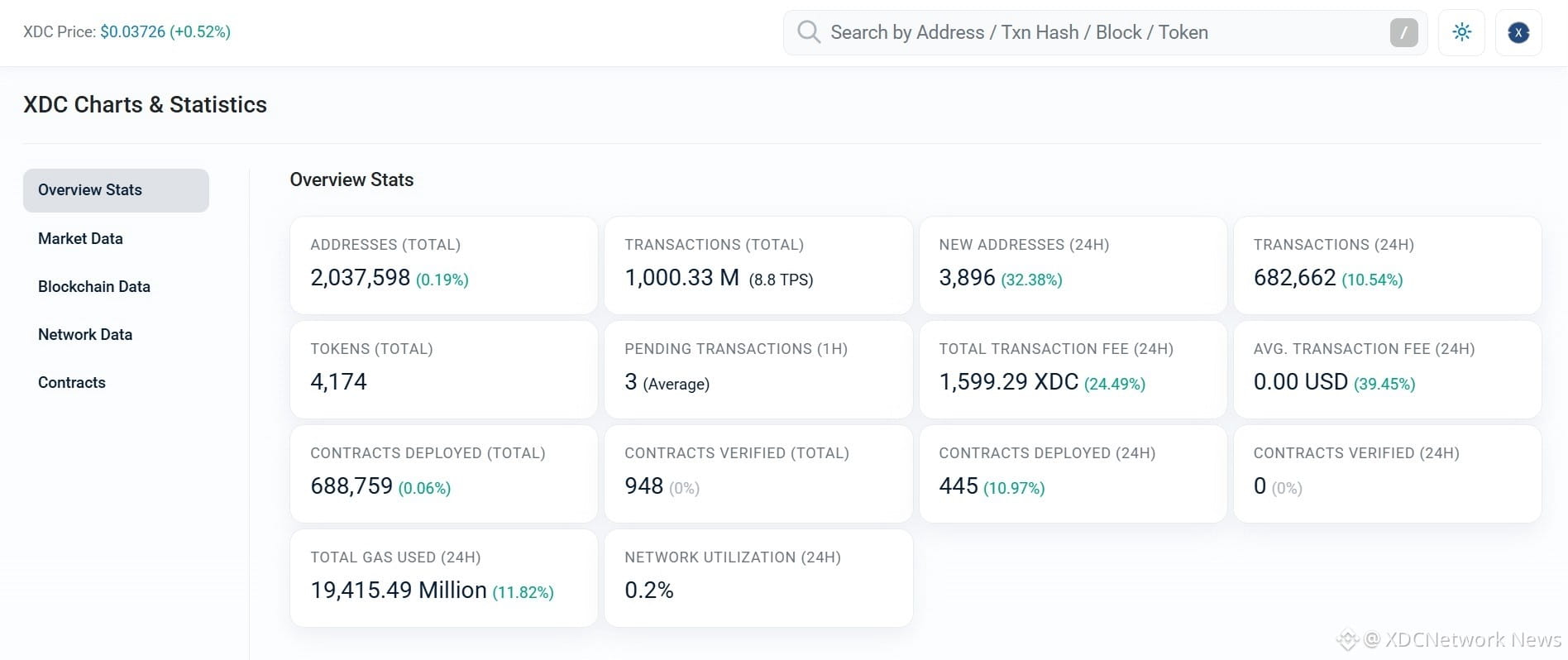Click the magnifying glass search icon
Image resolution: width=1568 pixels, height=660 pixels.
tap(808, 32)
